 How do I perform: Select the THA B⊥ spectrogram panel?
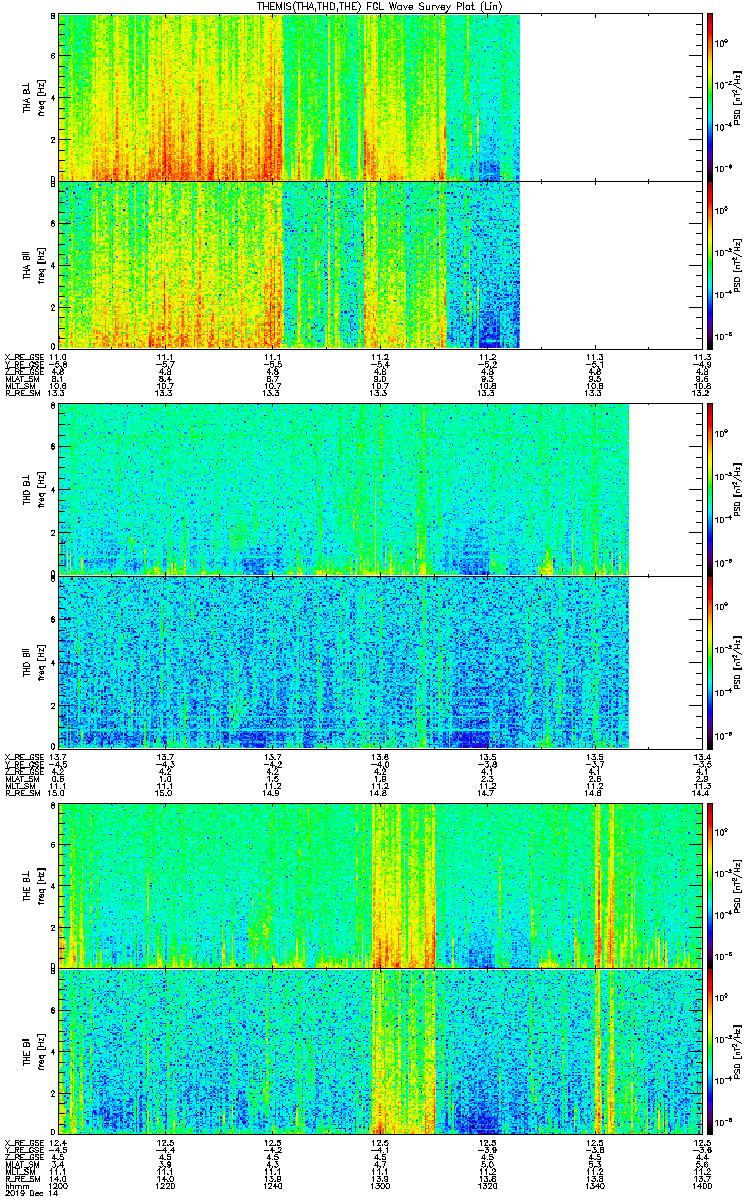tap(380, 97)
